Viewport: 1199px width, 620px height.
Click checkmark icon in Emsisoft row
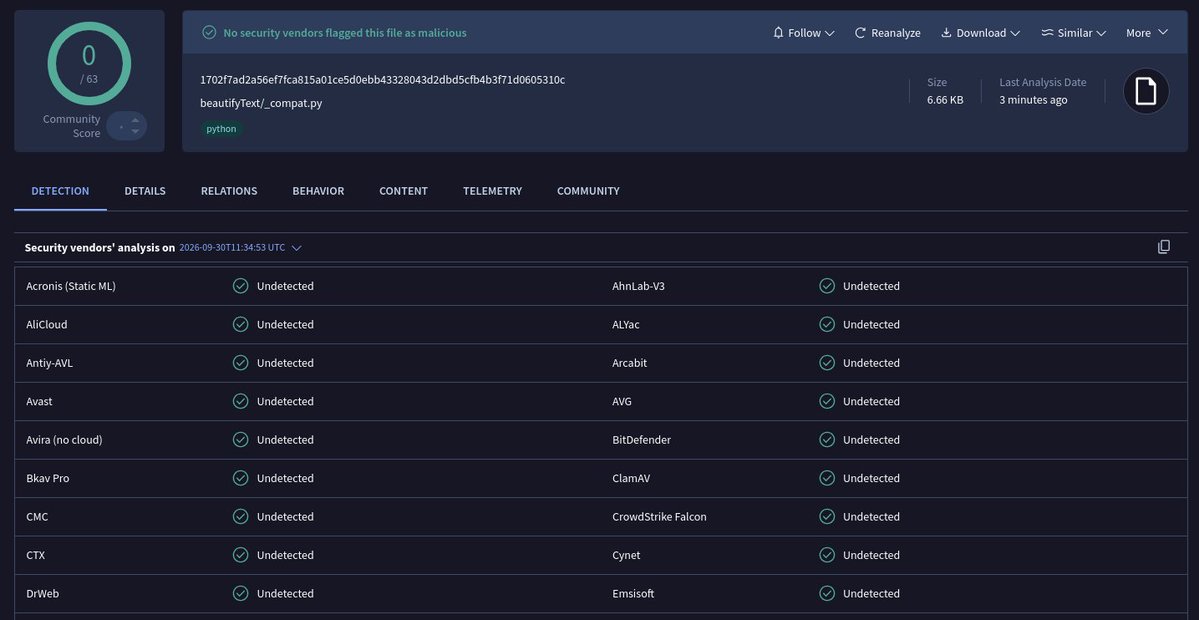(827, 593)
